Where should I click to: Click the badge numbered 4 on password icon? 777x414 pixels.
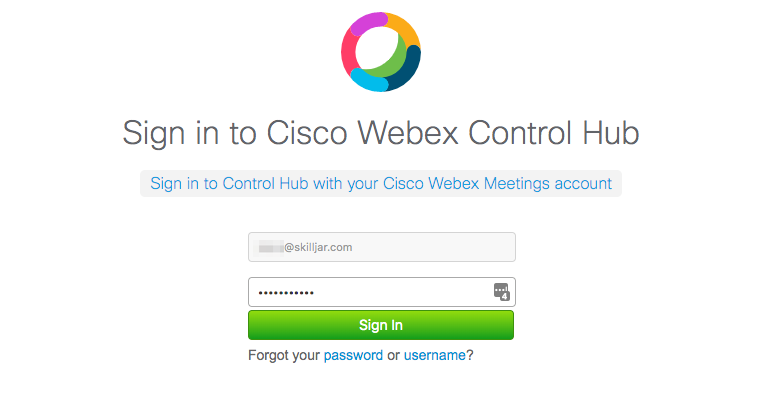pos(504,296)
